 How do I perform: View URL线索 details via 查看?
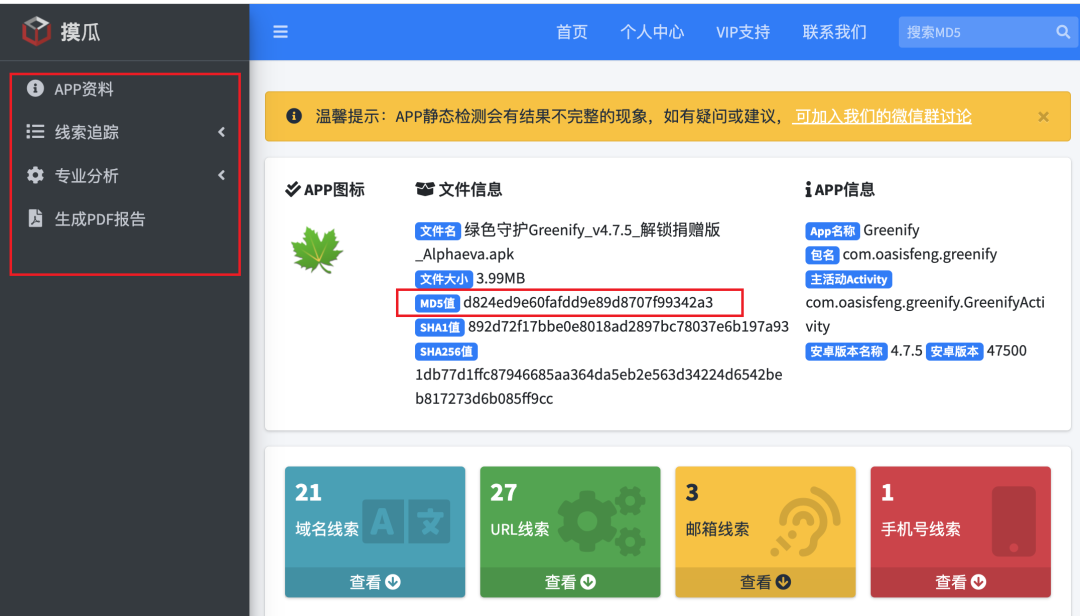[570, 582]
